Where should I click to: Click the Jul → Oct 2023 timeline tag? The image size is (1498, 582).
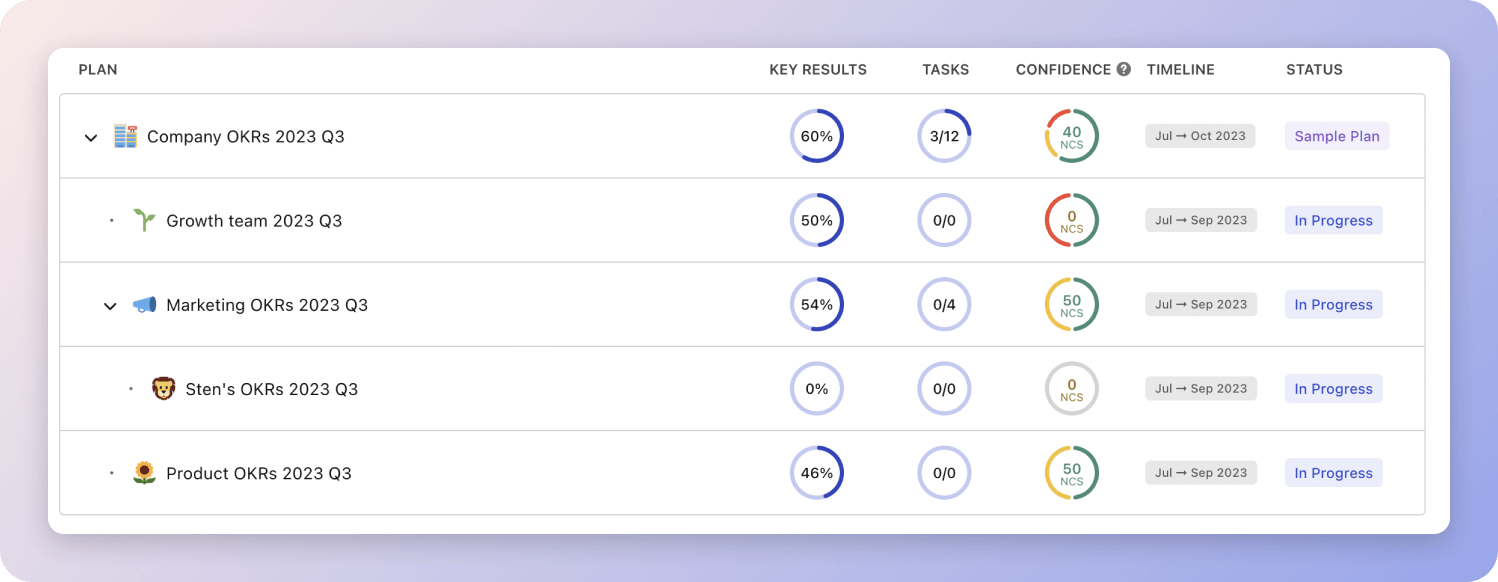[x=1200, y=137]
